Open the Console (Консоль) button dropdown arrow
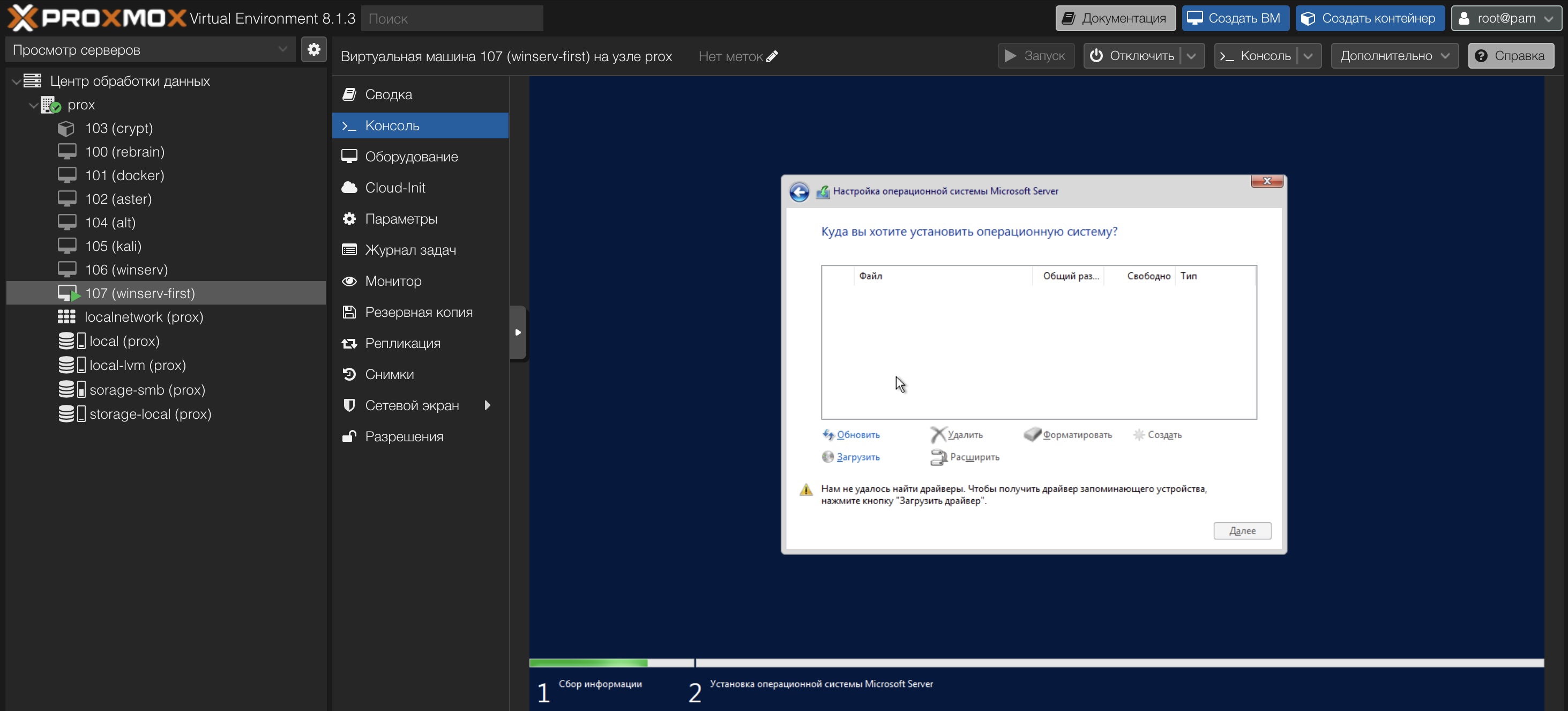Screen dimensions: 1568x711 [x=1308, y=56]
